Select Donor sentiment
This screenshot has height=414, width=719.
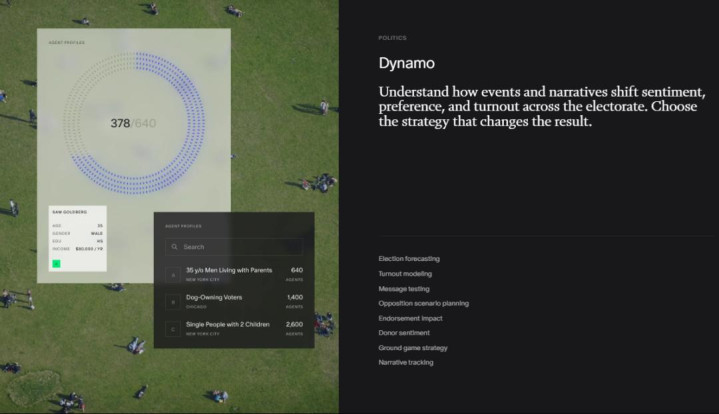(x=404, y=332)
